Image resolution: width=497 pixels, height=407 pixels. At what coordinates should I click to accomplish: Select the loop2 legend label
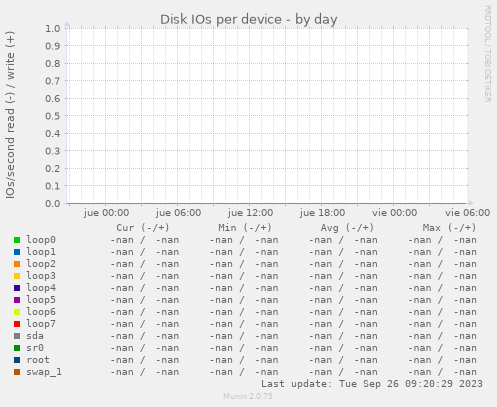(x=41, y=264)
